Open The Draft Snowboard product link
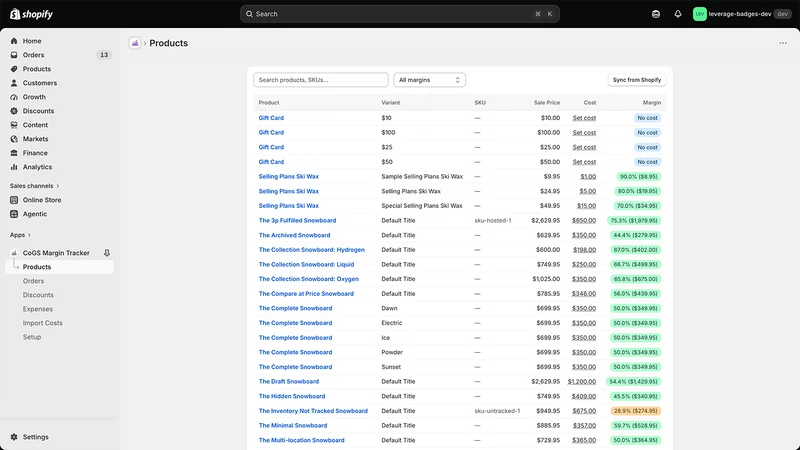The image size is (800, 450). tap(289, 382)
